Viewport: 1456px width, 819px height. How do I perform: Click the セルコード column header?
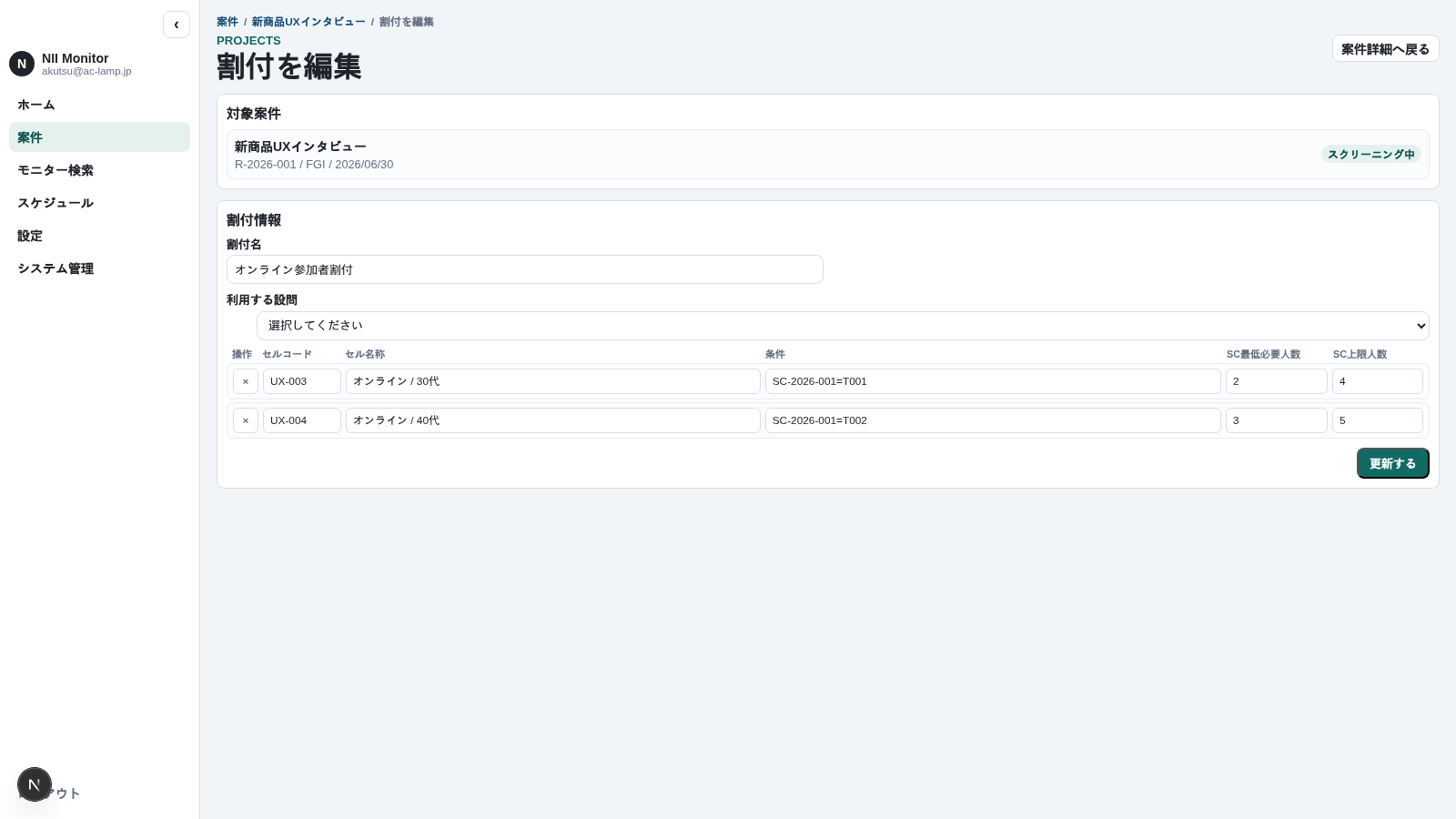coord(287,354)
